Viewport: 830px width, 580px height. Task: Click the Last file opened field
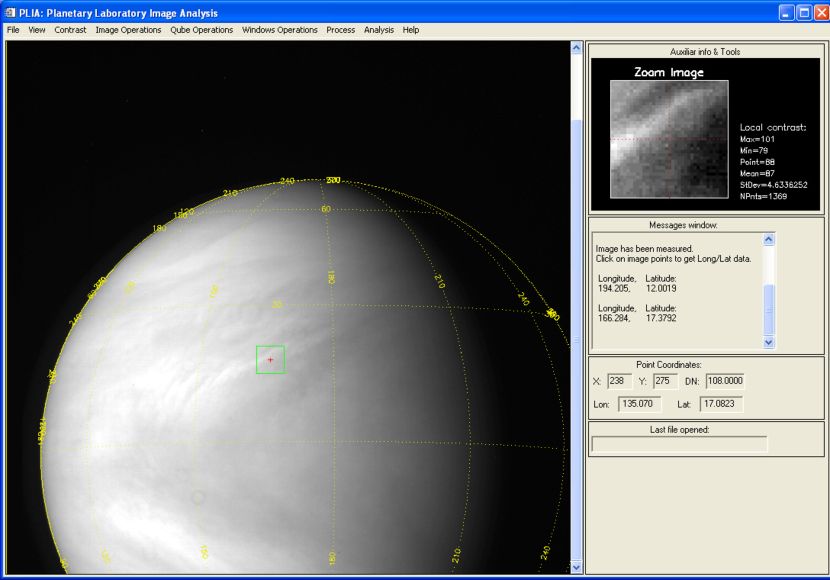click(680, 444)
